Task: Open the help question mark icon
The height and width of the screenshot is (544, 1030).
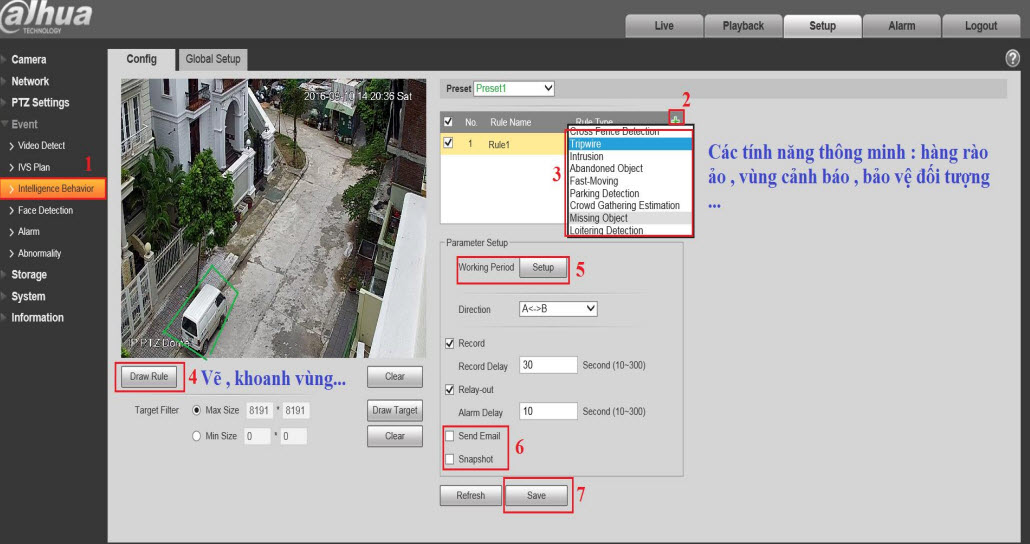Action: pos(1012,60)
